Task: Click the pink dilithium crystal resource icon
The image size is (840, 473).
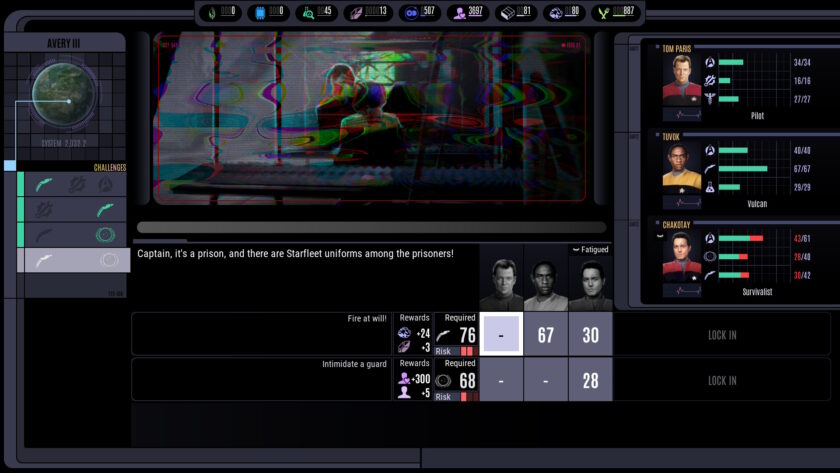Action: coord(356,13)
